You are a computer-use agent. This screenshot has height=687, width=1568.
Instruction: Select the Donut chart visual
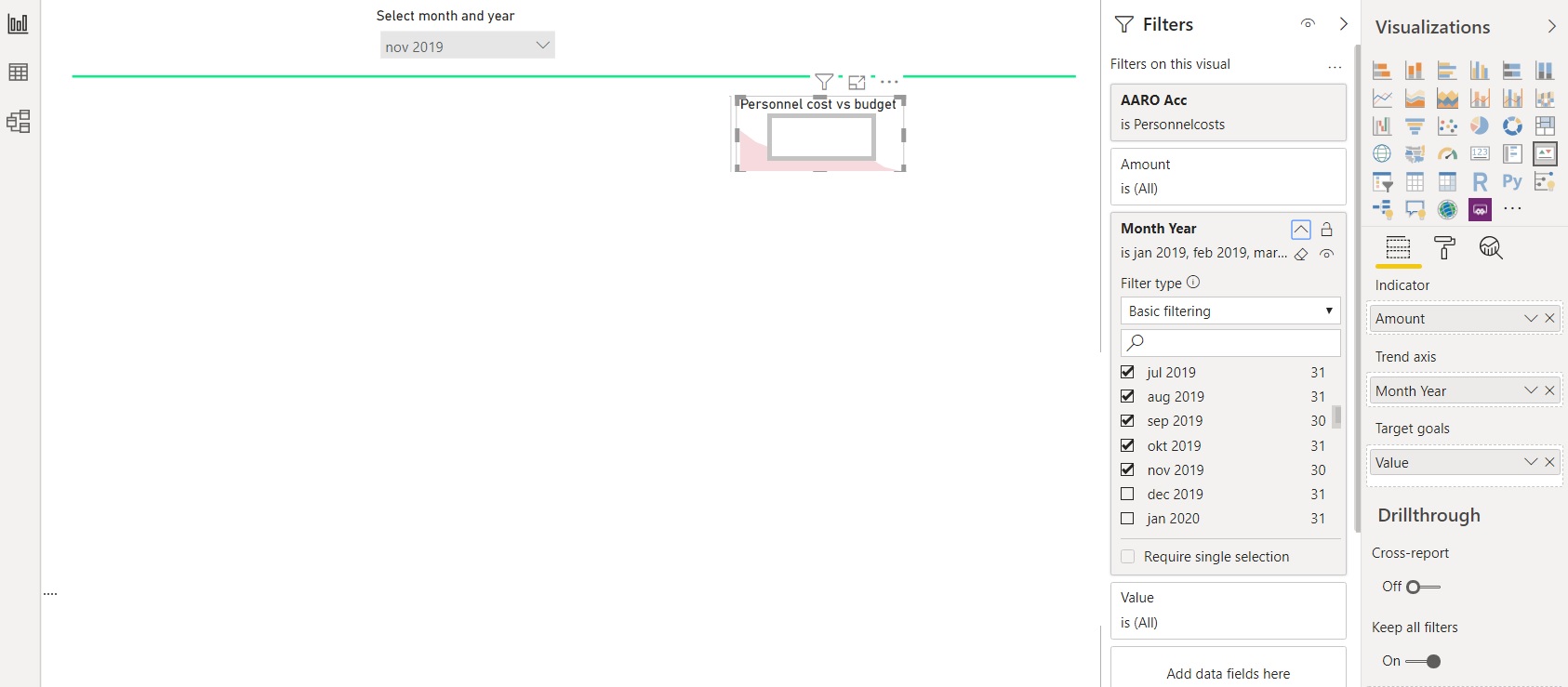[1512, 126]
